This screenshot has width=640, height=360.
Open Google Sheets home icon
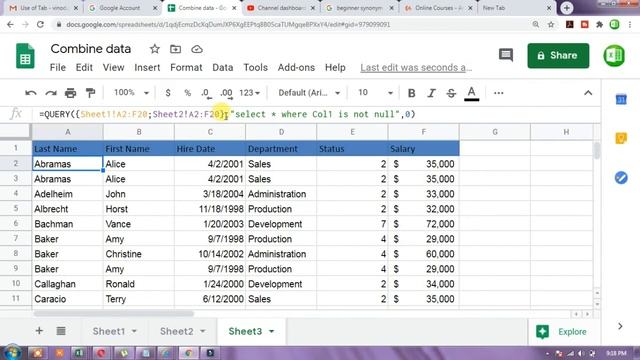pos(25,56)
